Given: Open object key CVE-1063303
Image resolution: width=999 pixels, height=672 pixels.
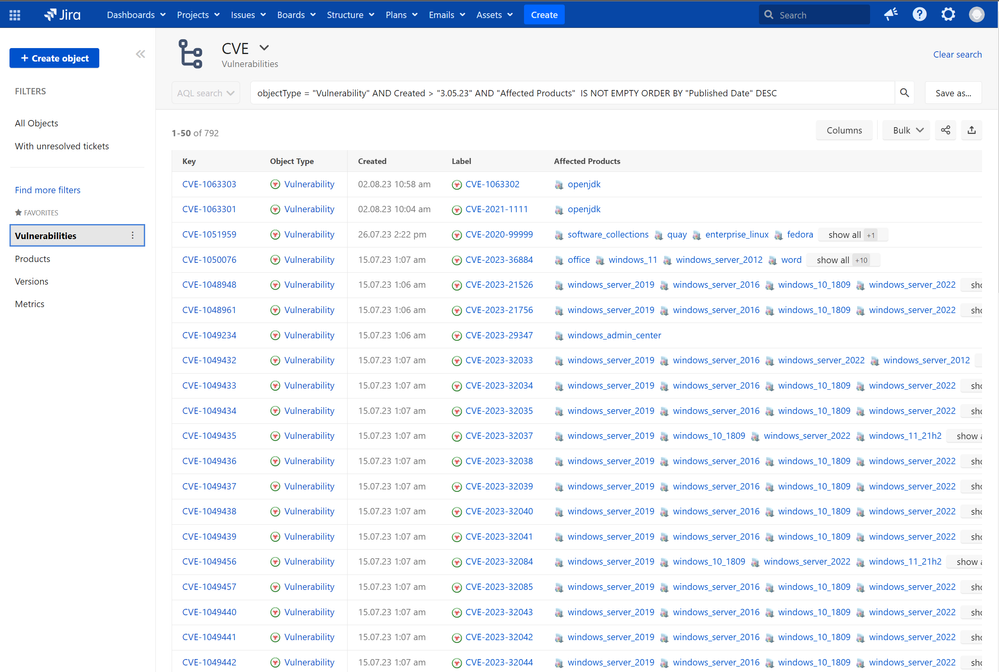Looking at the screenshot, I should coord(209,185).
